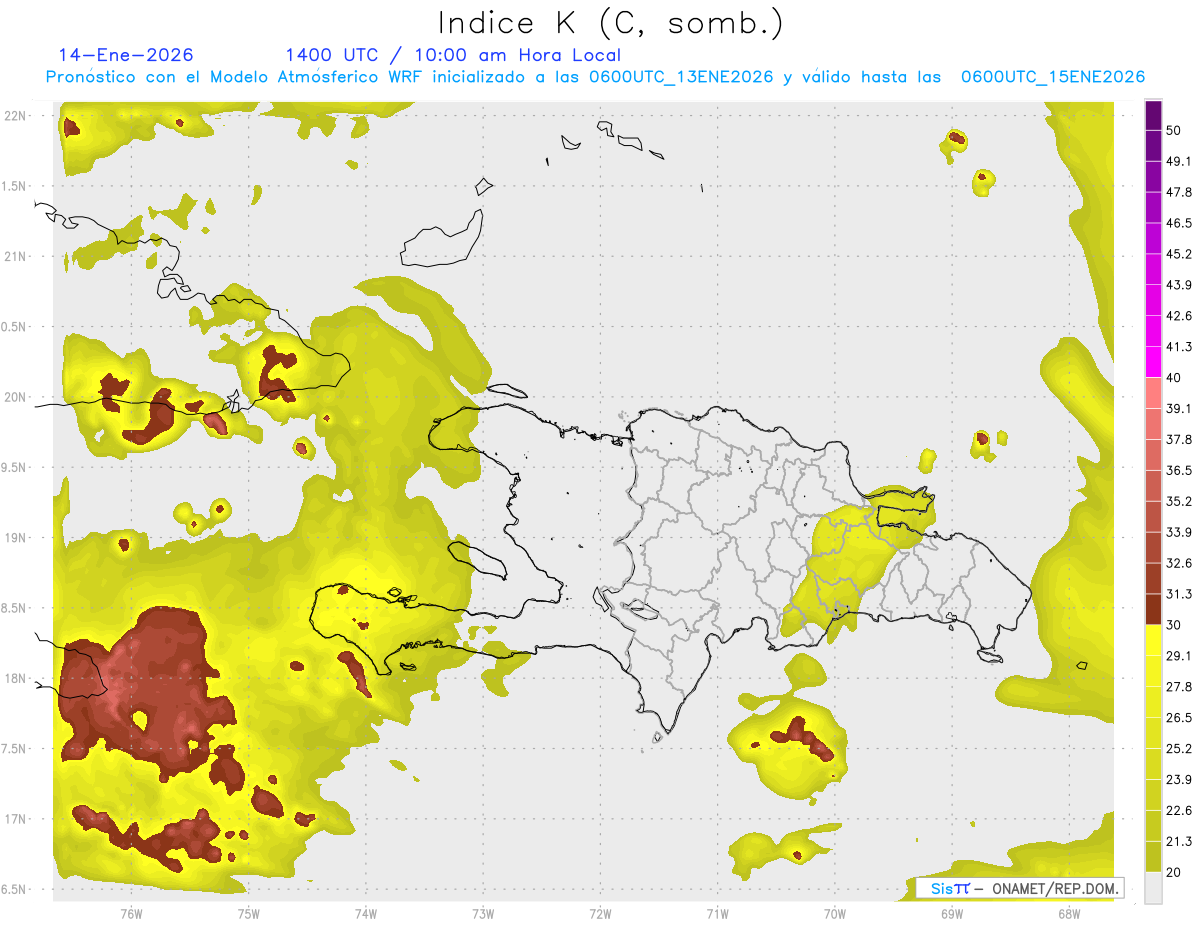Click the time '1400 UTC / 10:00 am Hora Local'
Screen dimensions: 1200x927
[x=453, y=55]
